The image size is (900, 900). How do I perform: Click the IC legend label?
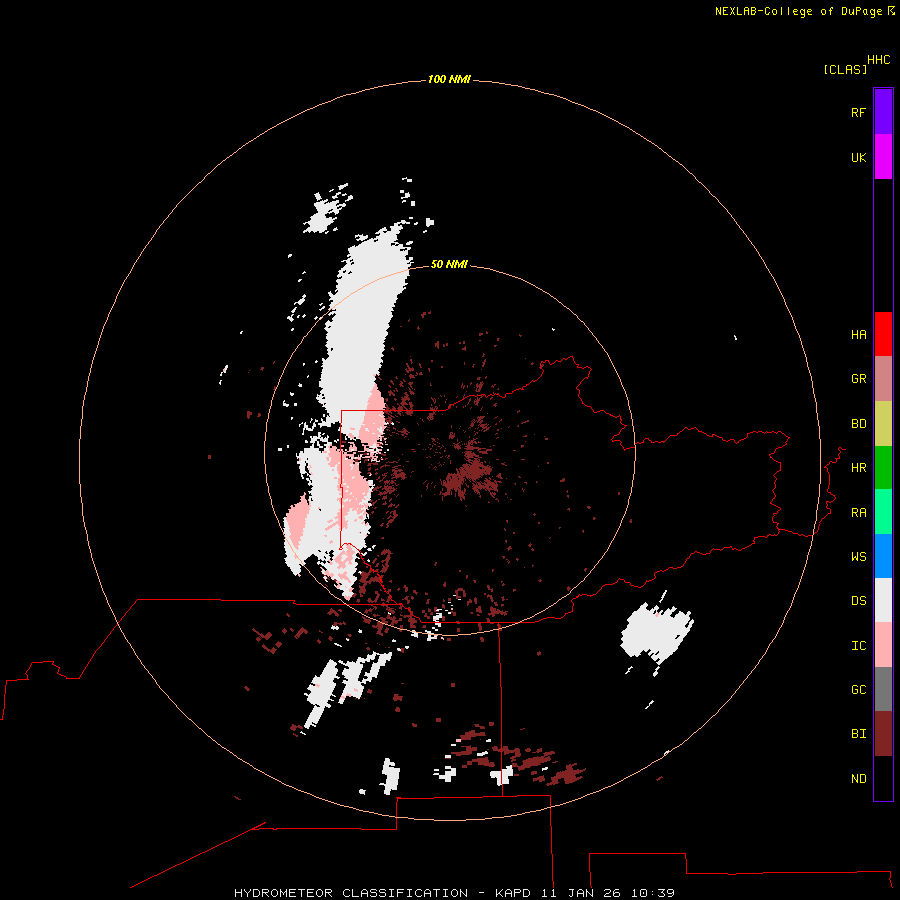coord(858,646)
